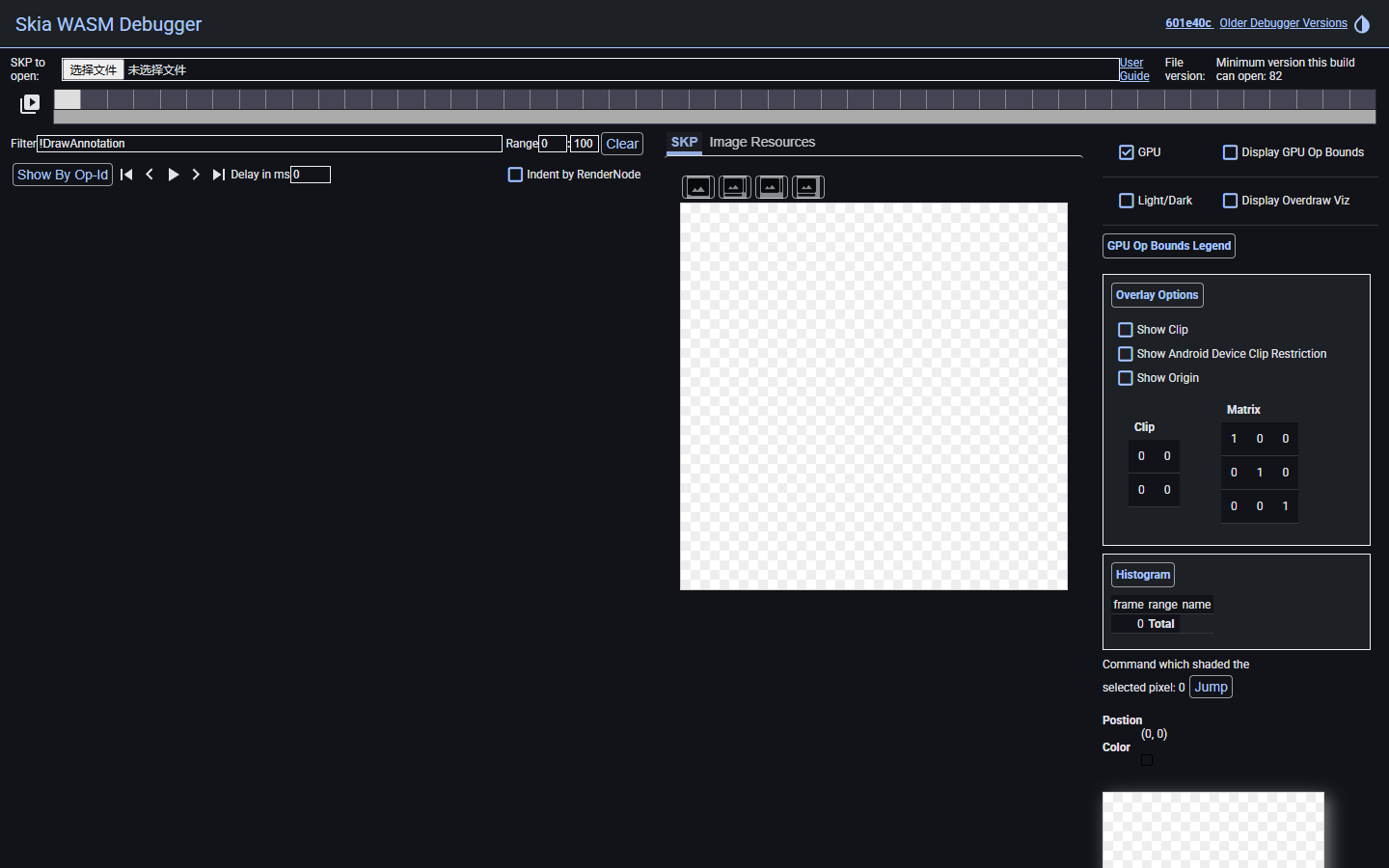Click the Jump button
The height and width of the screenshot is (868, 1389).
pos(1212,687)
